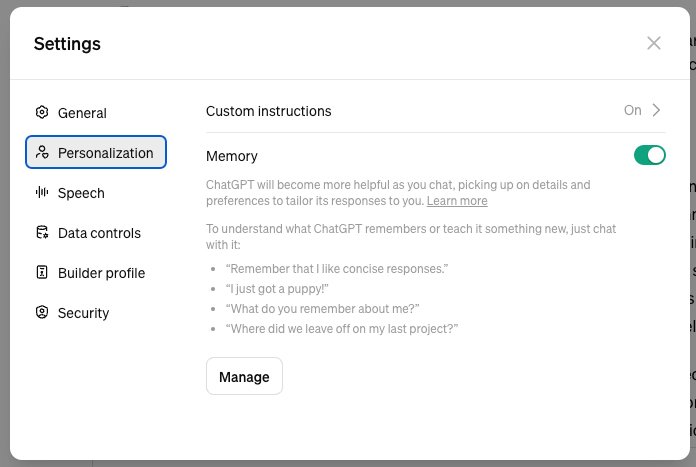
Task: Click the Builder profile badge icon
Action: pos(42,272)
